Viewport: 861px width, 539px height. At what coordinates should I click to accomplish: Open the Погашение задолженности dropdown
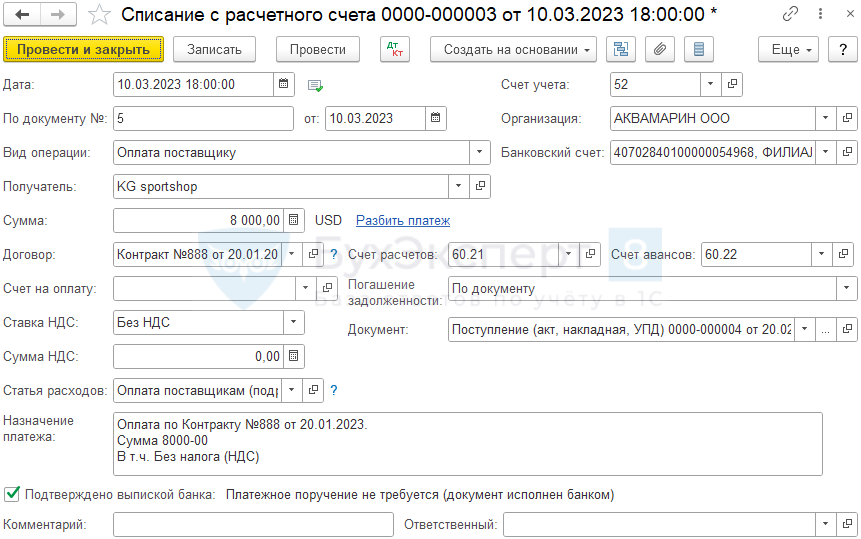pos(846,289)
